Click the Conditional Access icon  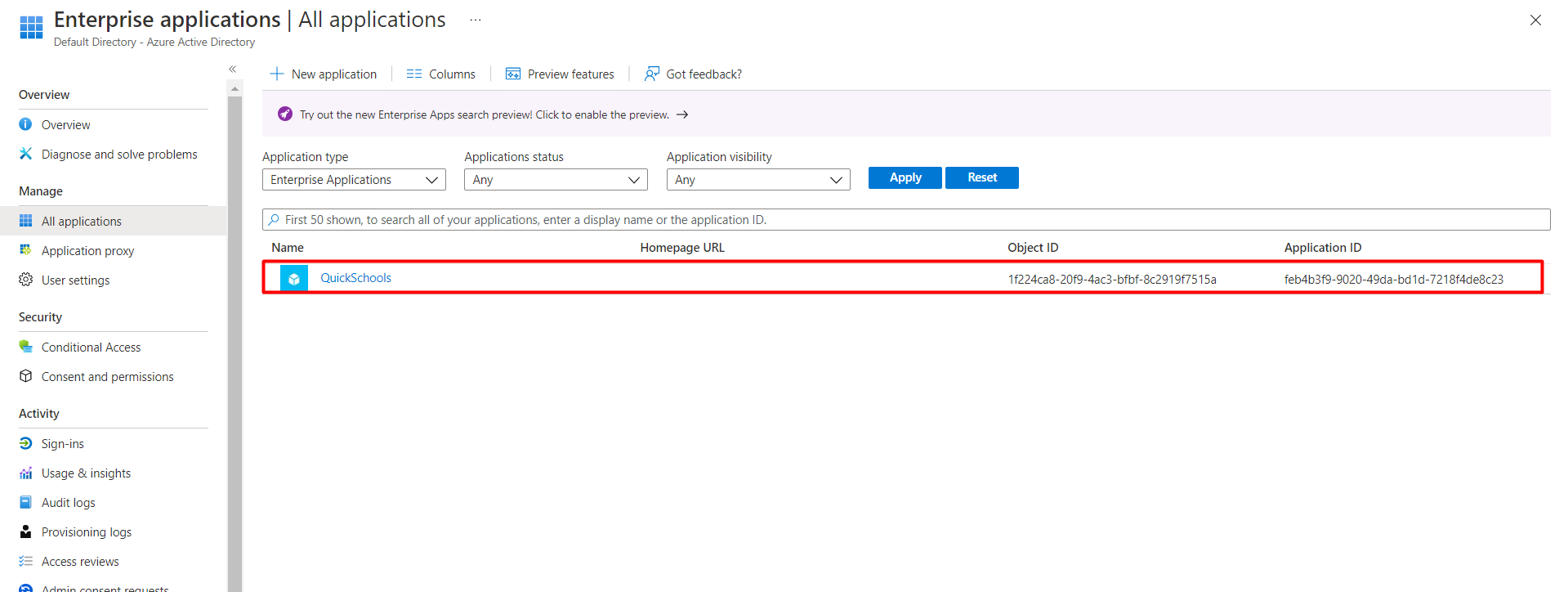coord(26,347)
